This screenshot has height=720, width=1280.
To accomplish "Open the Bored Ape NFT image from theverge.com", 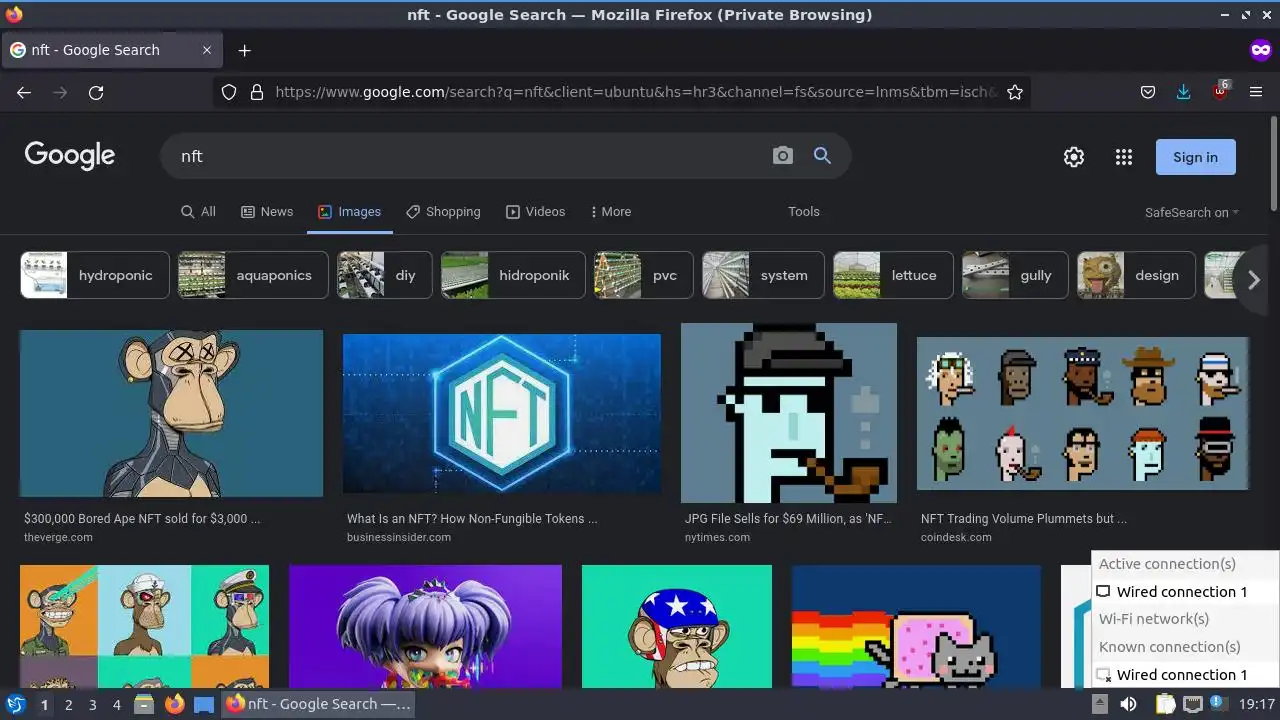I will click(x=171, y=413).
